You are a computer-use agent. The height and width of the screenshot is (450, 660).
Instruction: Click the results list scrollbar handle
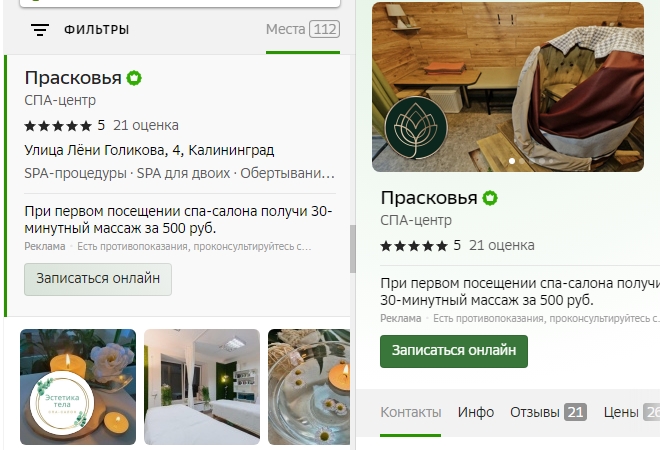coord(353,249)
